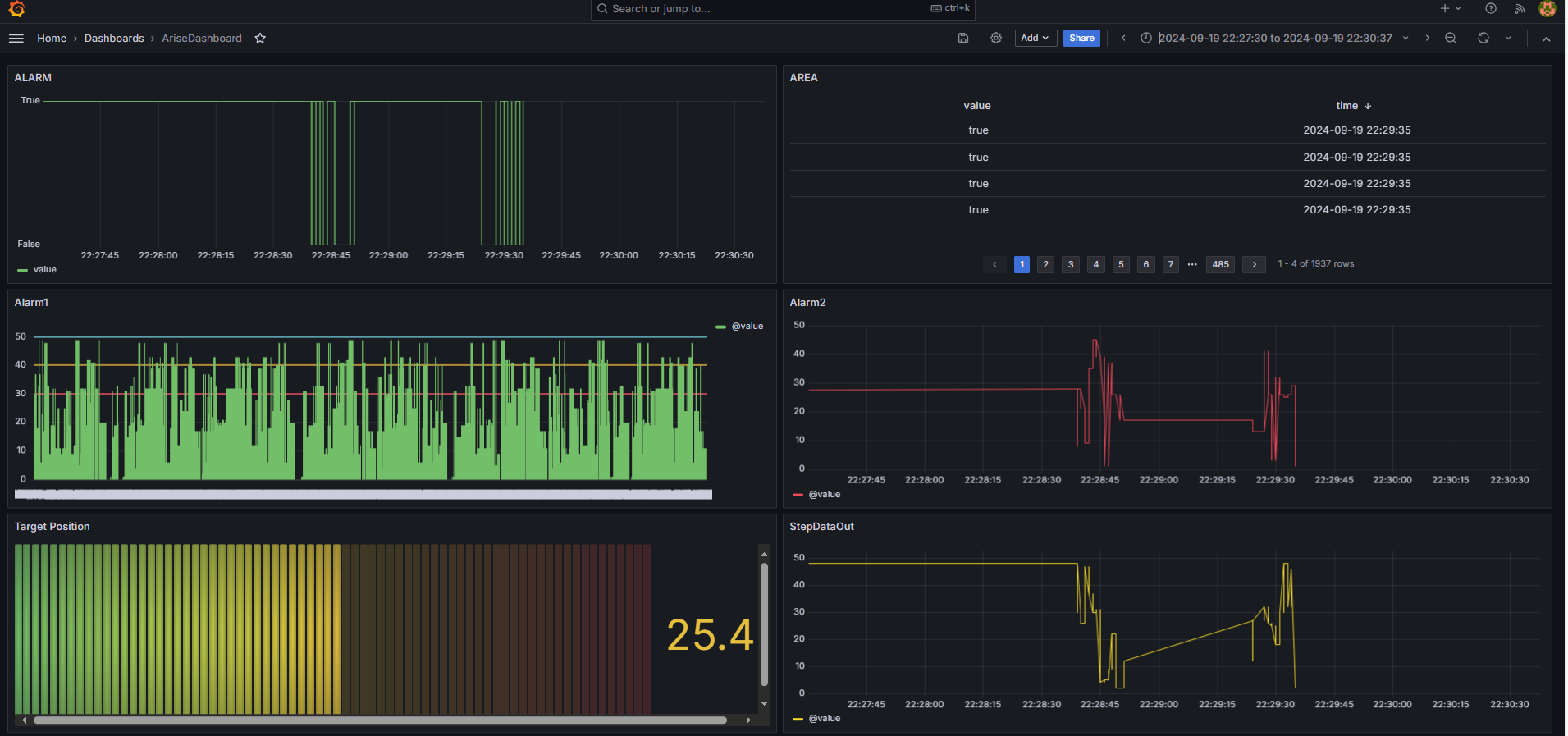The height and width of the screenshot is (736, 1568).
Task: Expand the plus menu chevron
Action: tap(1458, 9)
